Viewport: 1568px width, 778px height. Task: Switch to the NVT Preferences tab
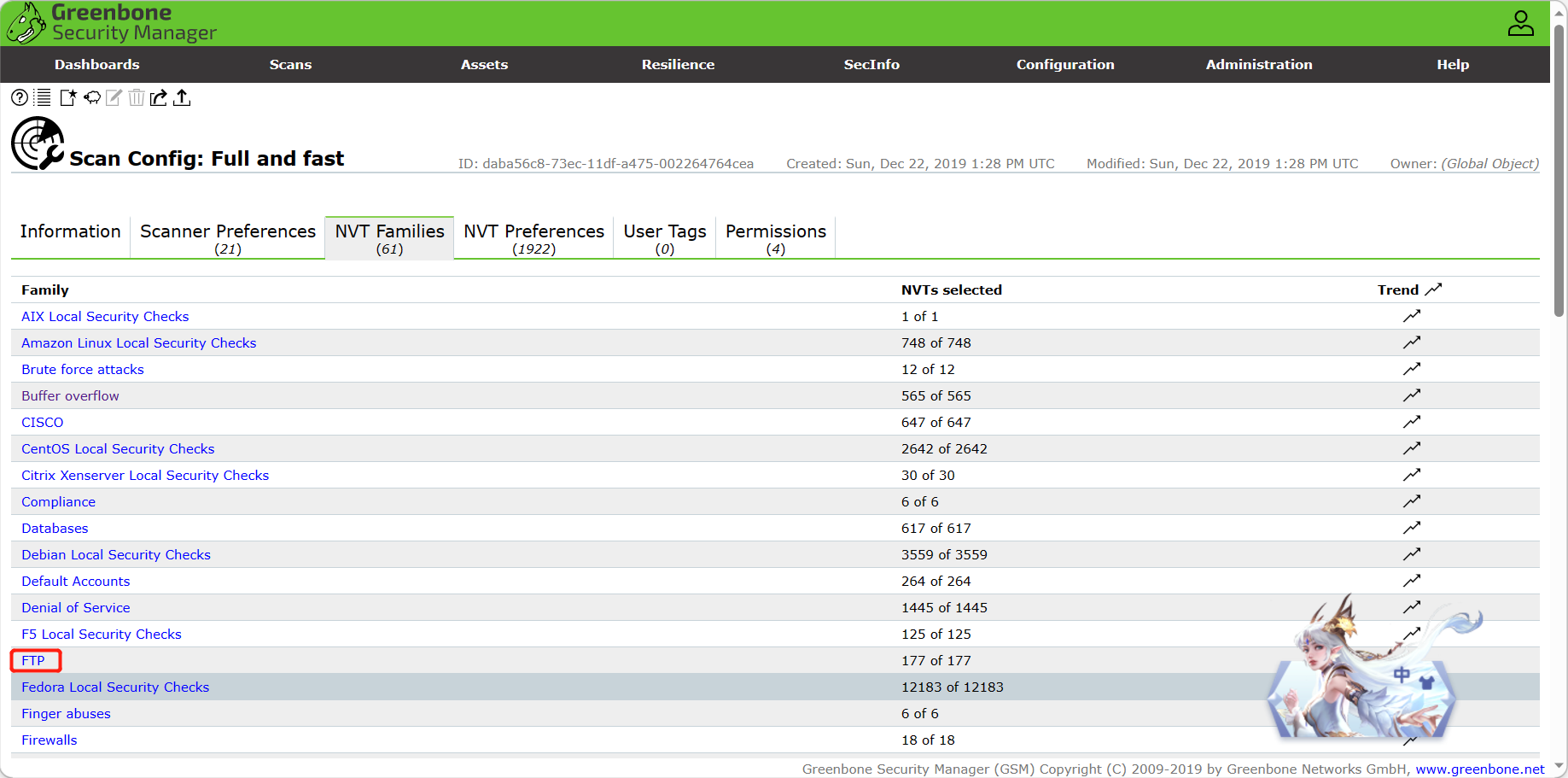pos(533,237)
